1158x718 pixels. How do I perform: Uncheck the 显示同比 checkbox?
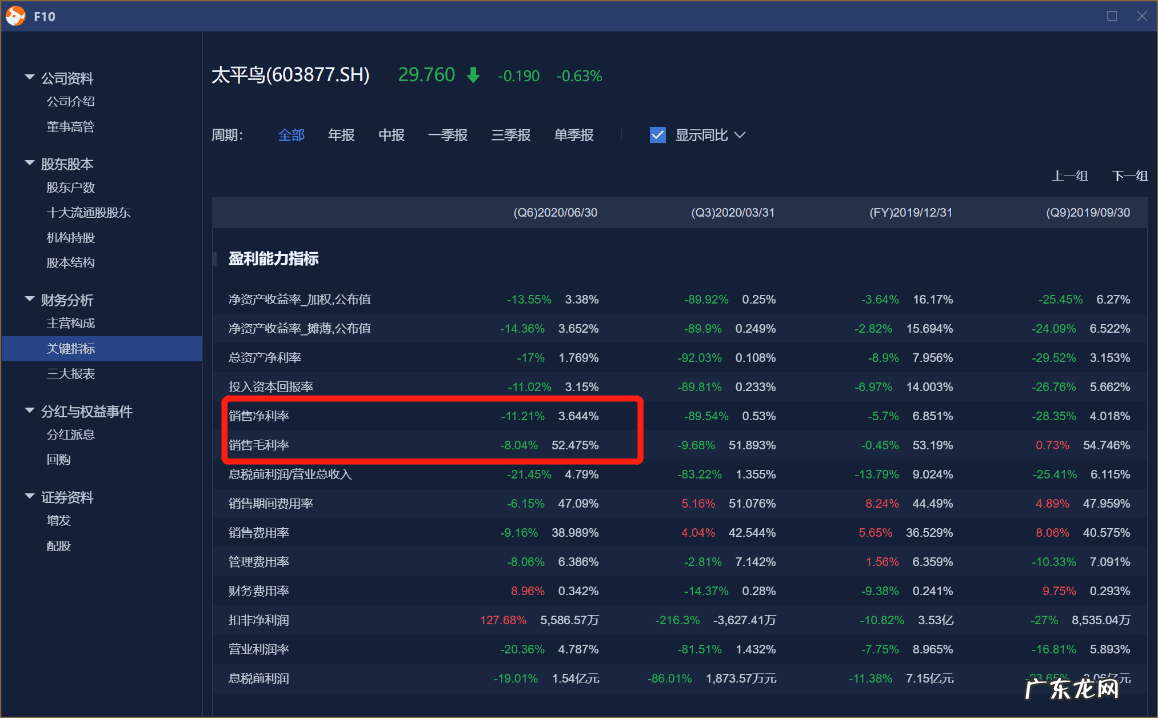[x=658, y=135]
